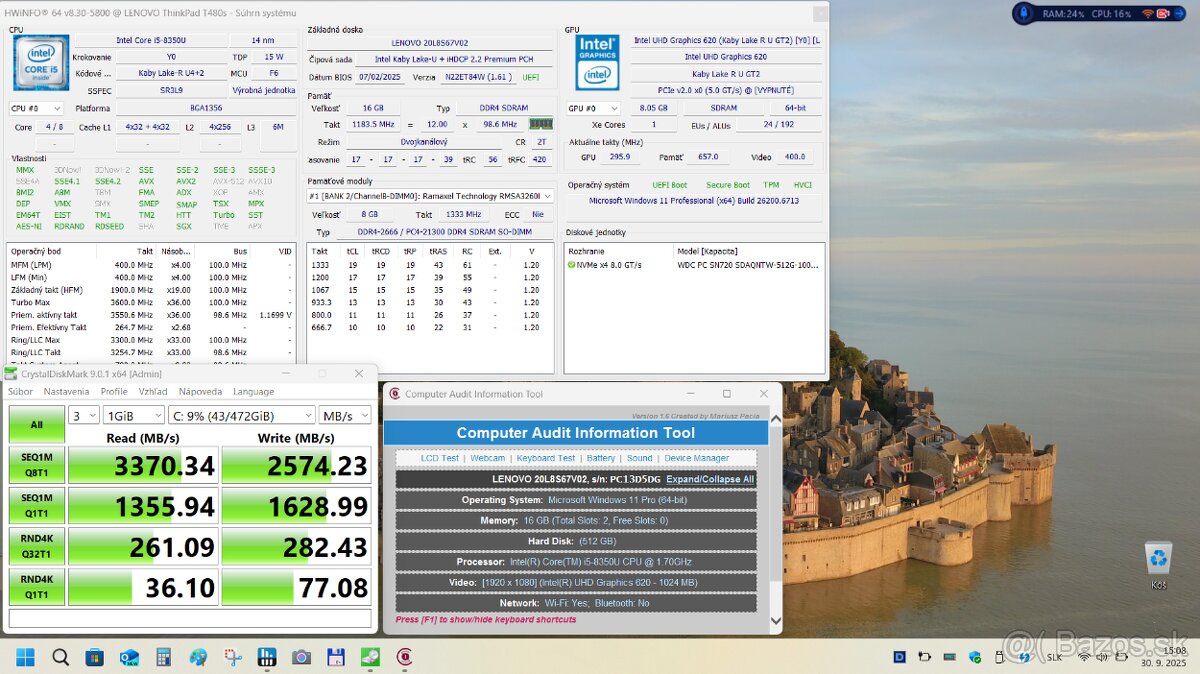Open the Profile menu in CrystalDiskMark
The height and width of the screenshot is (674, 1200).
tap(114, 392)
